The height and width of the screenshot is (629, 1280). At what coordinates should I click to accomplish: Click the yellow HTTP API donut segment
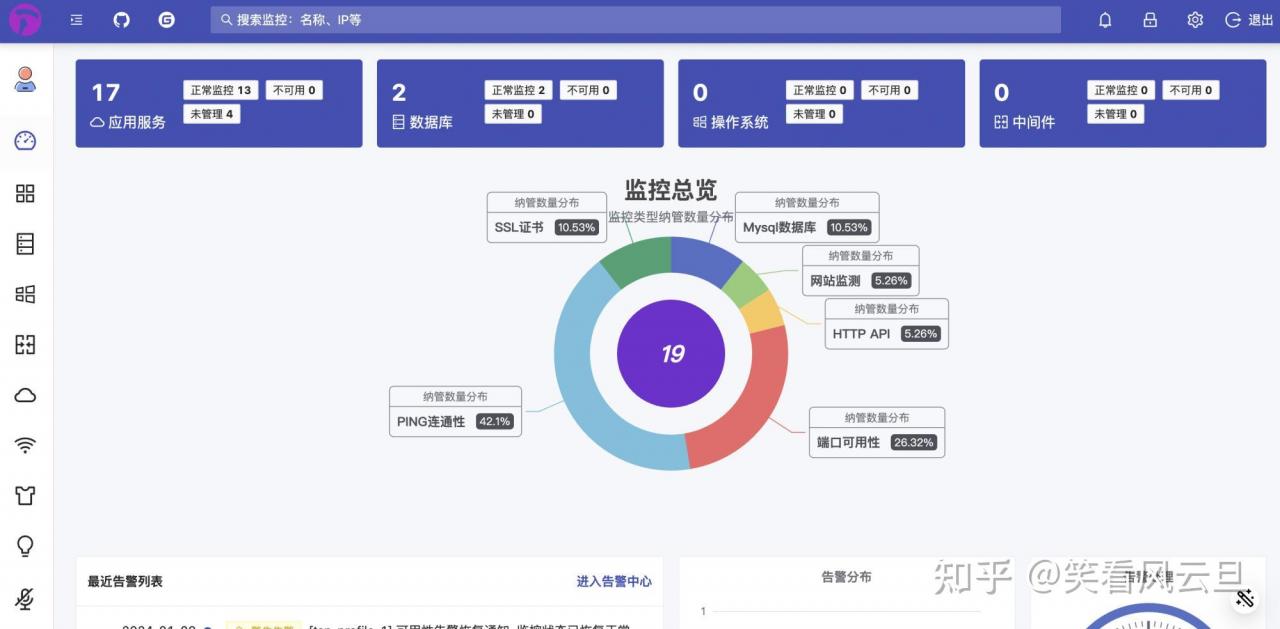765,312
